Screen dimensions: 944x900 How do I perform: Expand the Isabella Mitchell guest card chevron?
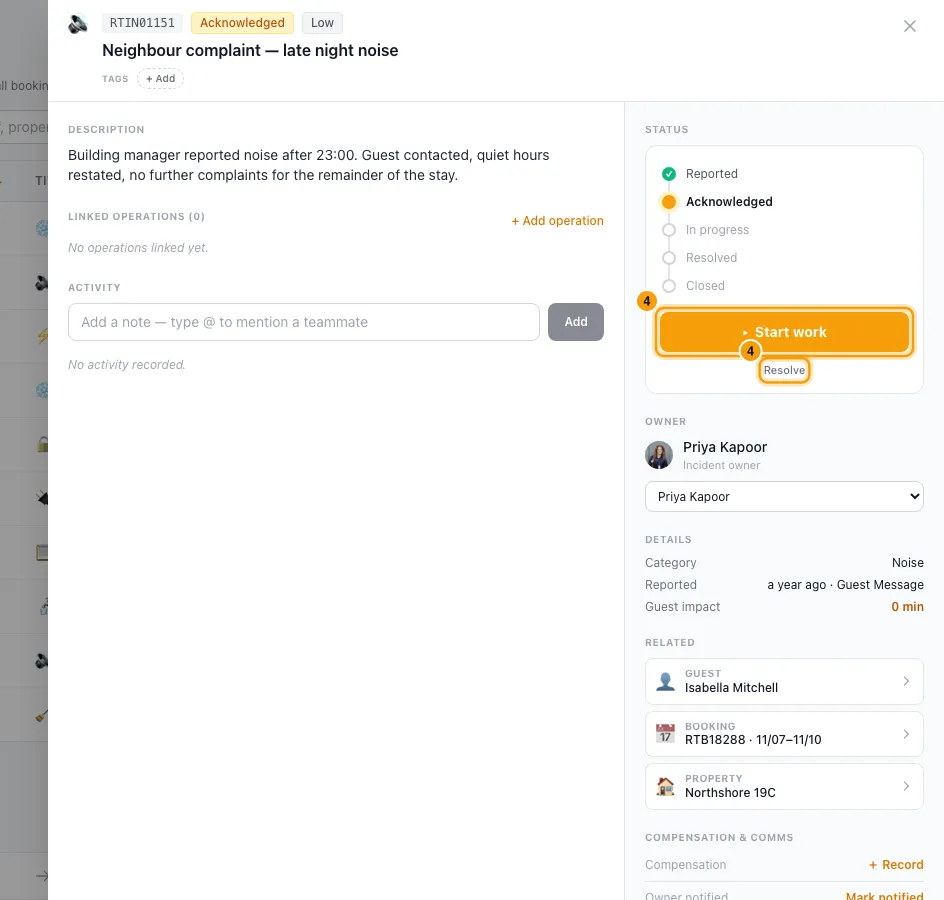[x=906, y=681]
